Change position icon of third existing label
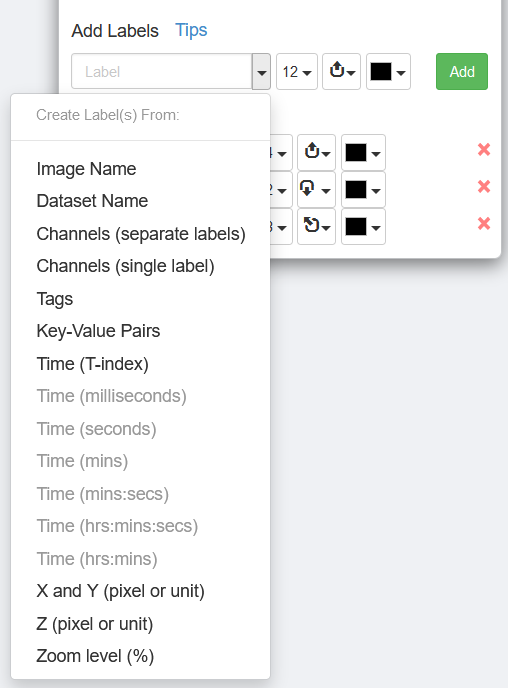Image resolution: width=508 pixels, height=688 pixels. coord(316,226)
